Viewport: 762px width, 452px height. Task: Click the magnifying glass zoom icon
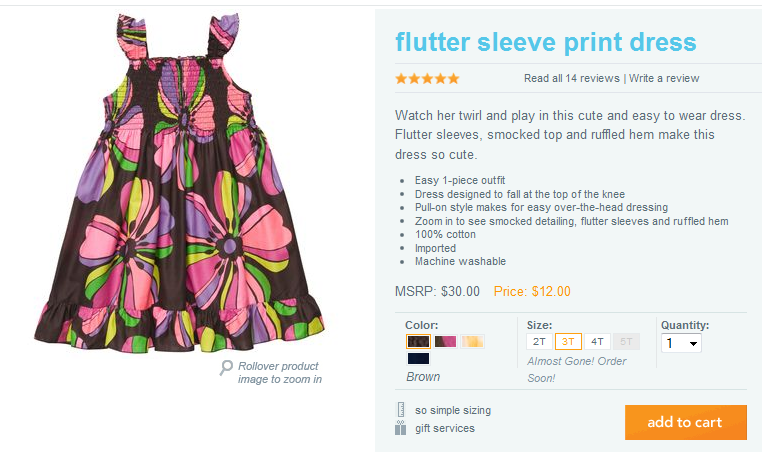[x=227, y=367]
